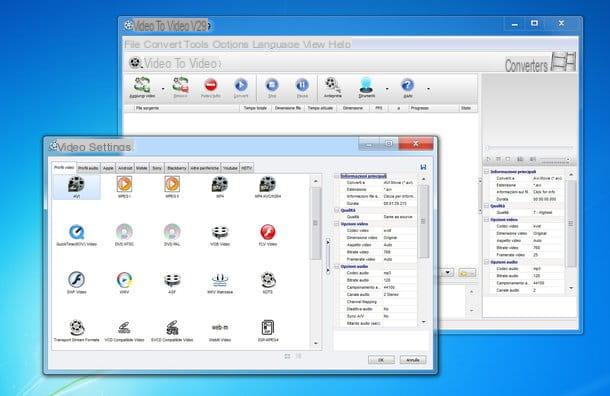The width and height of the screenshot is (610, 396).
Task: Switch to the Android tab
Action: pos(125,168)
